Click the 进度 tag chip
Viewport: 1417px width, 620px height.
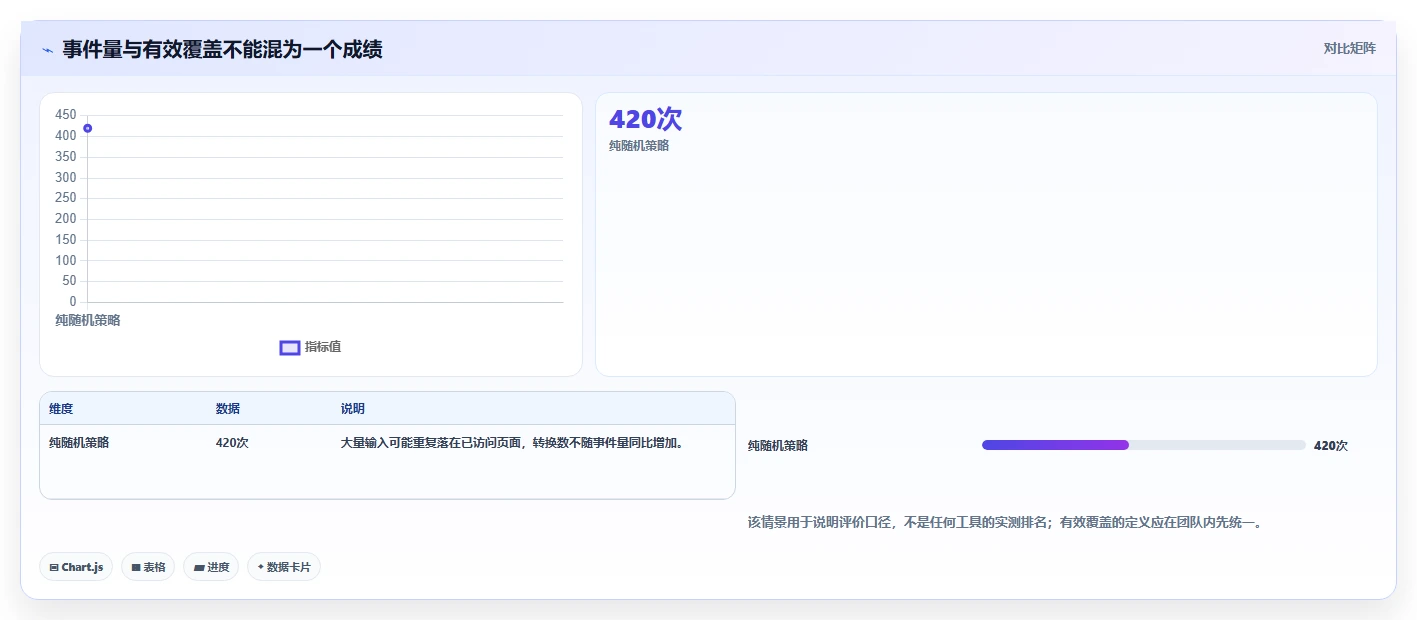pos(211,567)
